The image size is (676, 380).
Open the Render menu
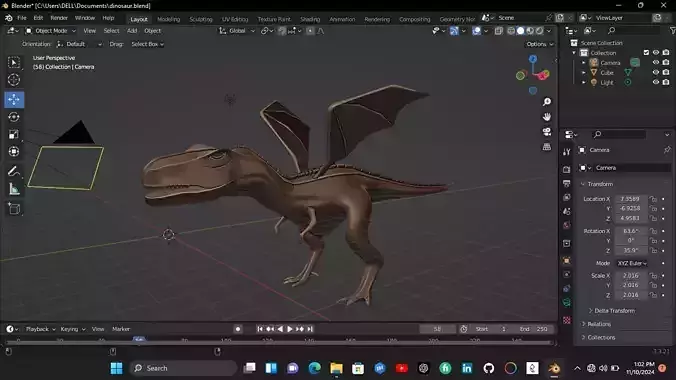(x=59, y=18)
